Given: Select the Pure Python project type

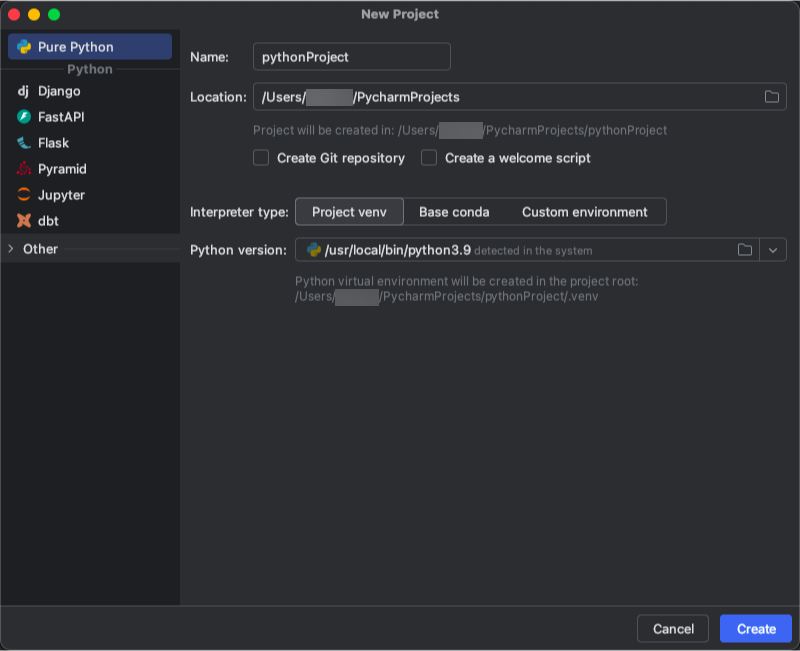Looking at the screenshot, I should coord(90,47).
